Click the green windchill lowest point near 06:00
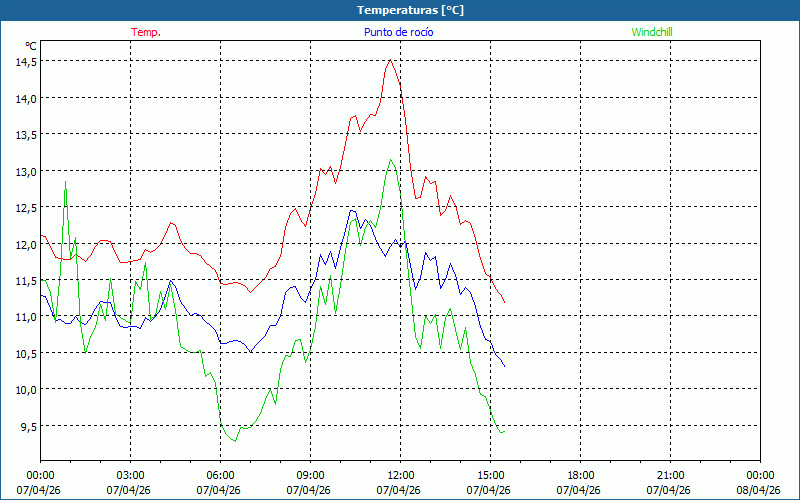The width and height of the screenshot is (800, 500). (234, 441)
